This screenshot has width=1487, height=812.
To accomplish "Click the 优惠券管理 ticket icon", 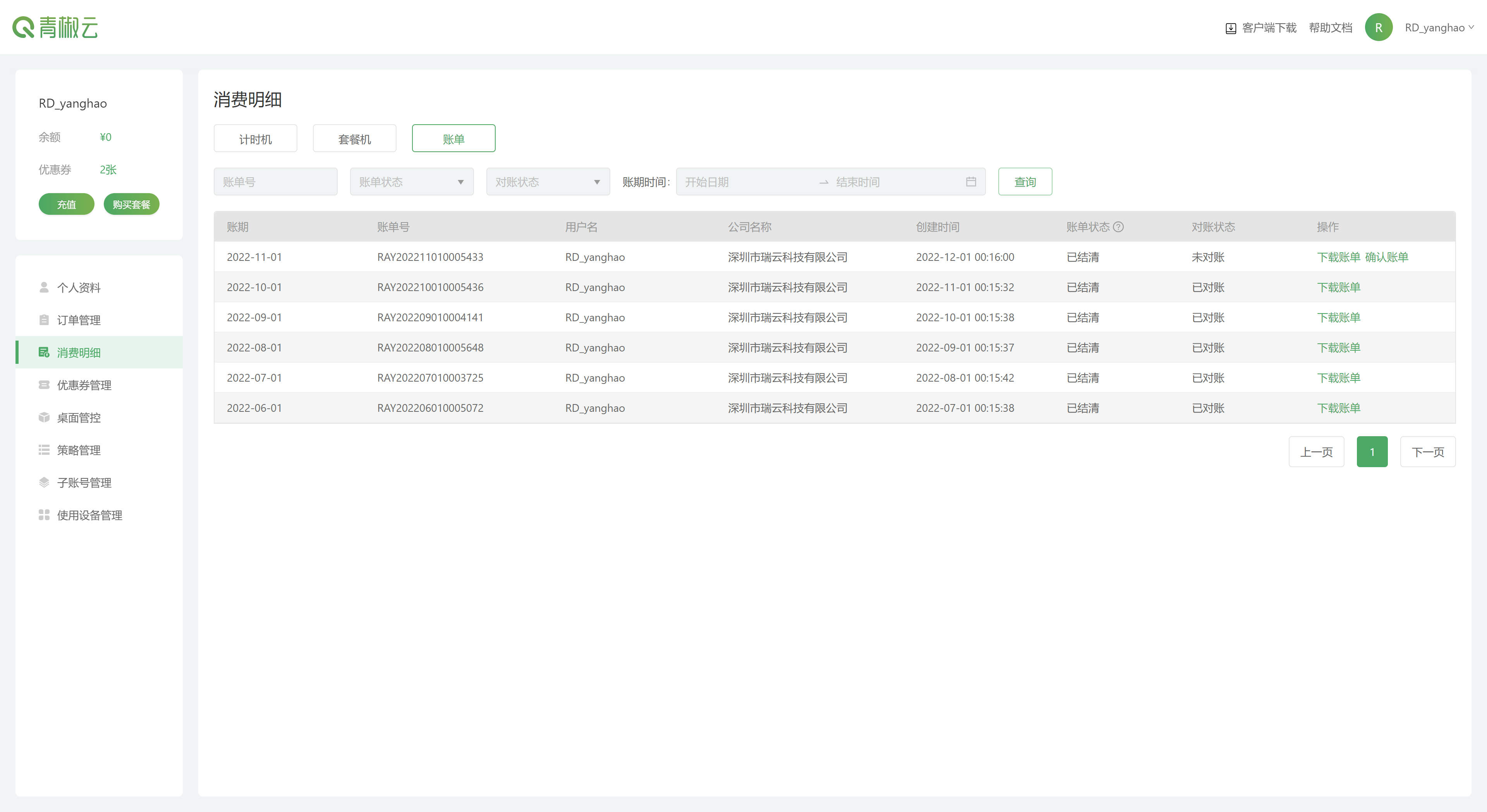I will [x=44, y=385].
